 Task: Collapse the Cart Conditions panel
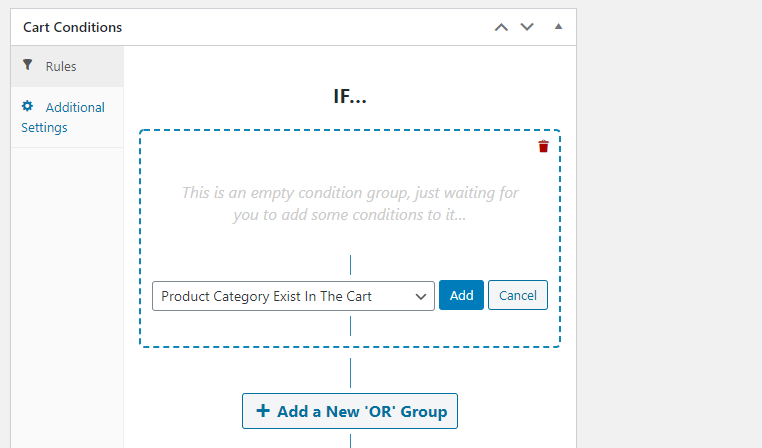point(558,27)
